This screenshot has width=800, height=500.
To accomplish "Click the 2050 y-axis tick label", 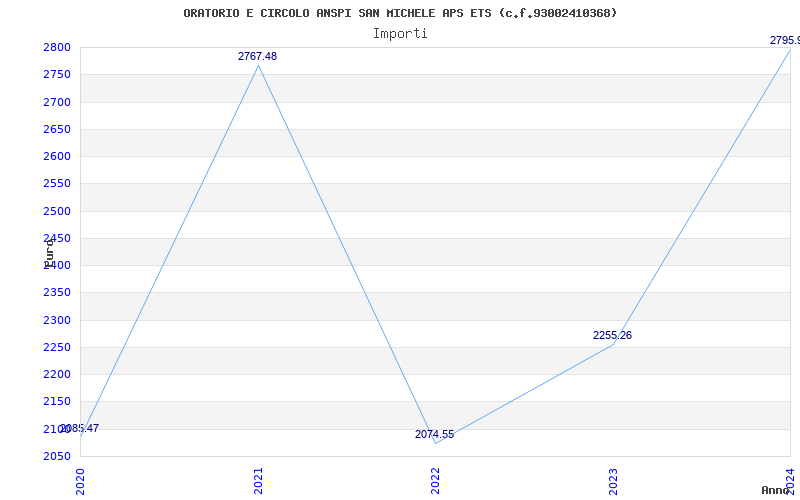I will [57, 456].
